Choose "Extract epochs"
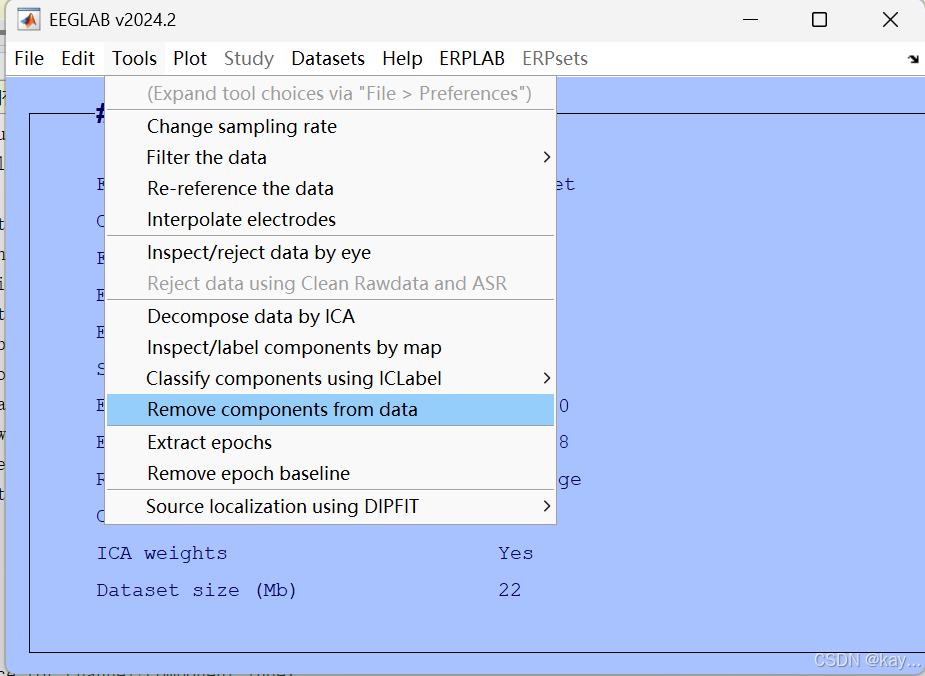Viewport: 925px width, 676px height. point(209,442)
